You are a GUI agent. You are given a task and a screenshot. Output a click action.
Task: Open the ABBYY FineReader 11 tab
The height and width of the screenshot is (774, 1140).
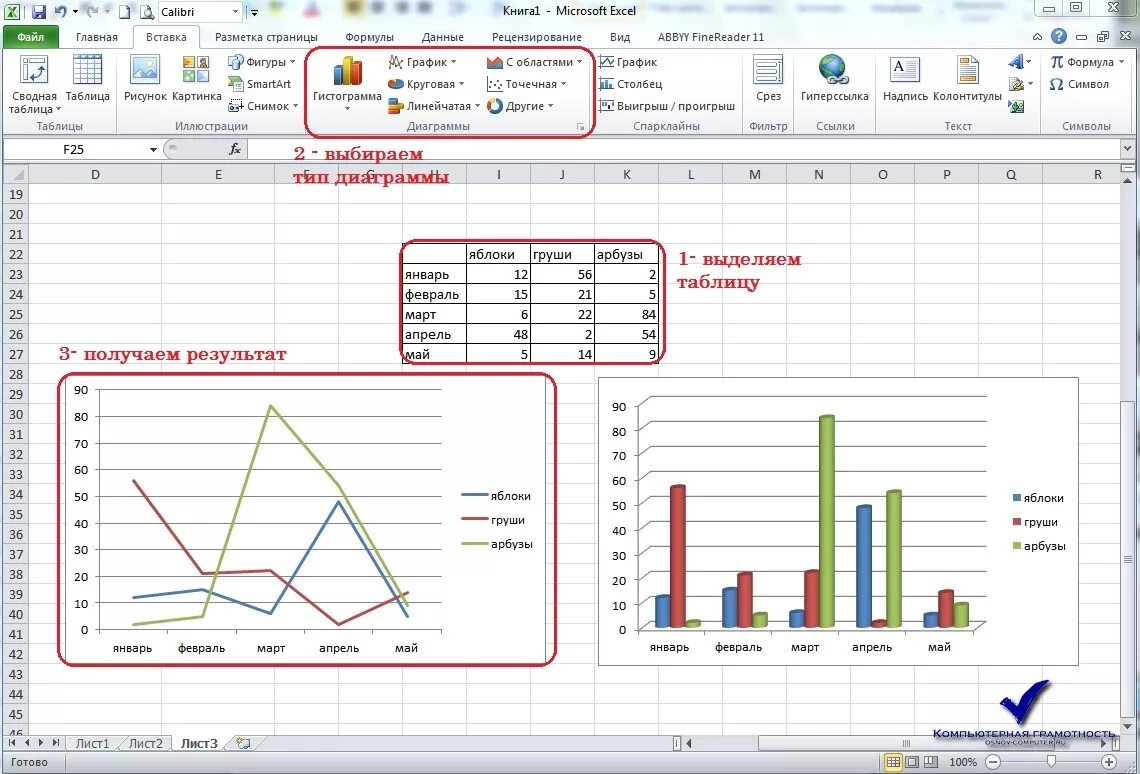(x=710, y=37)
